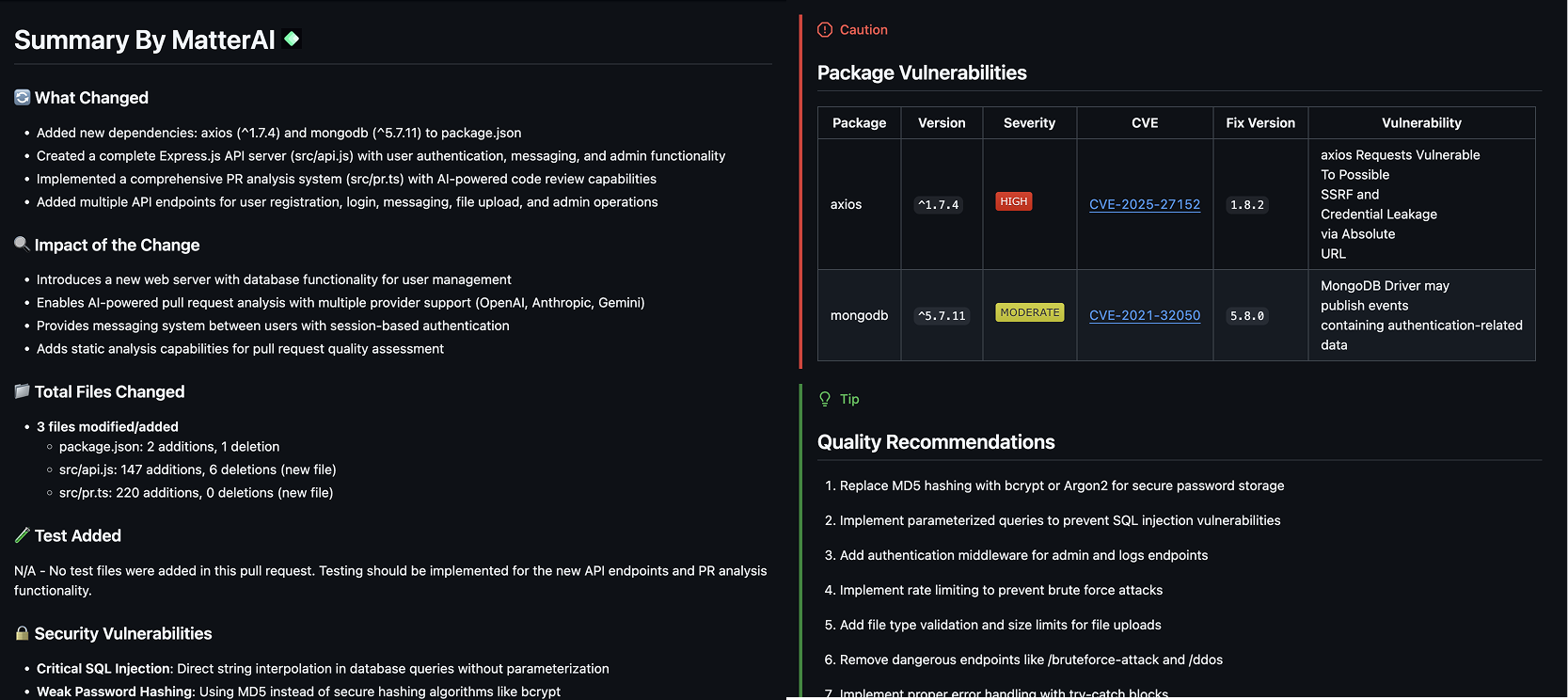Click the green diamond icon beside Summary By MatterAI
The image size is (1568, 700).
[x=292, y=39]
